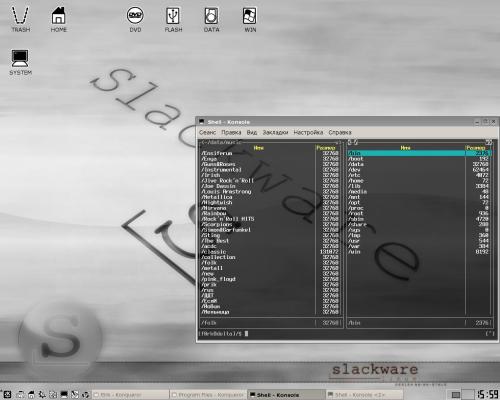Select the /Rock'n'Roll HITS directory row
The image size is (500, 400).
point(270,219)
